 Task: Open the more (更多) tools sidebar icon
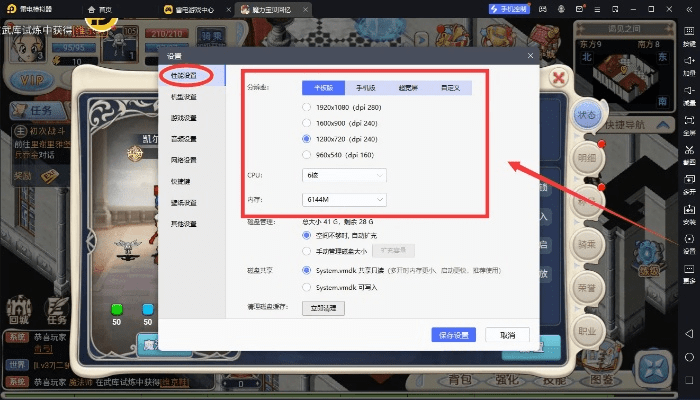pyautogui.click(x=689, y=273)
